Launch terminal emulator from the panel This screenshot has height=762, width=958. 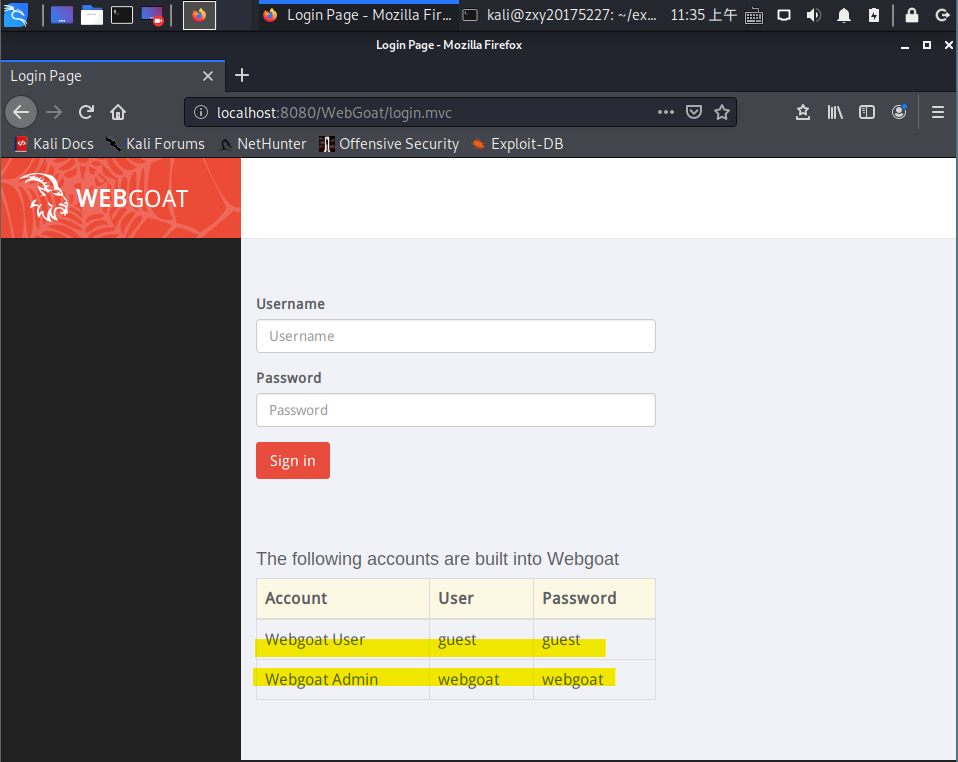pyautogui.click(x=122, y=15)
